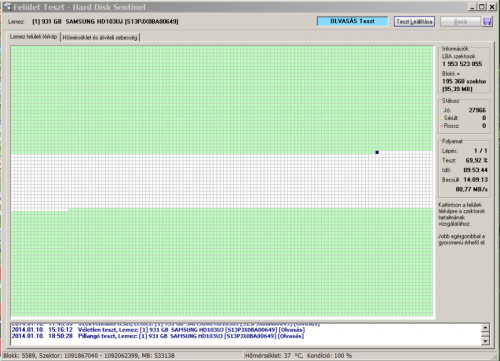
Task: Click the yellow Sérült legend marker
Action: [442, 118]
